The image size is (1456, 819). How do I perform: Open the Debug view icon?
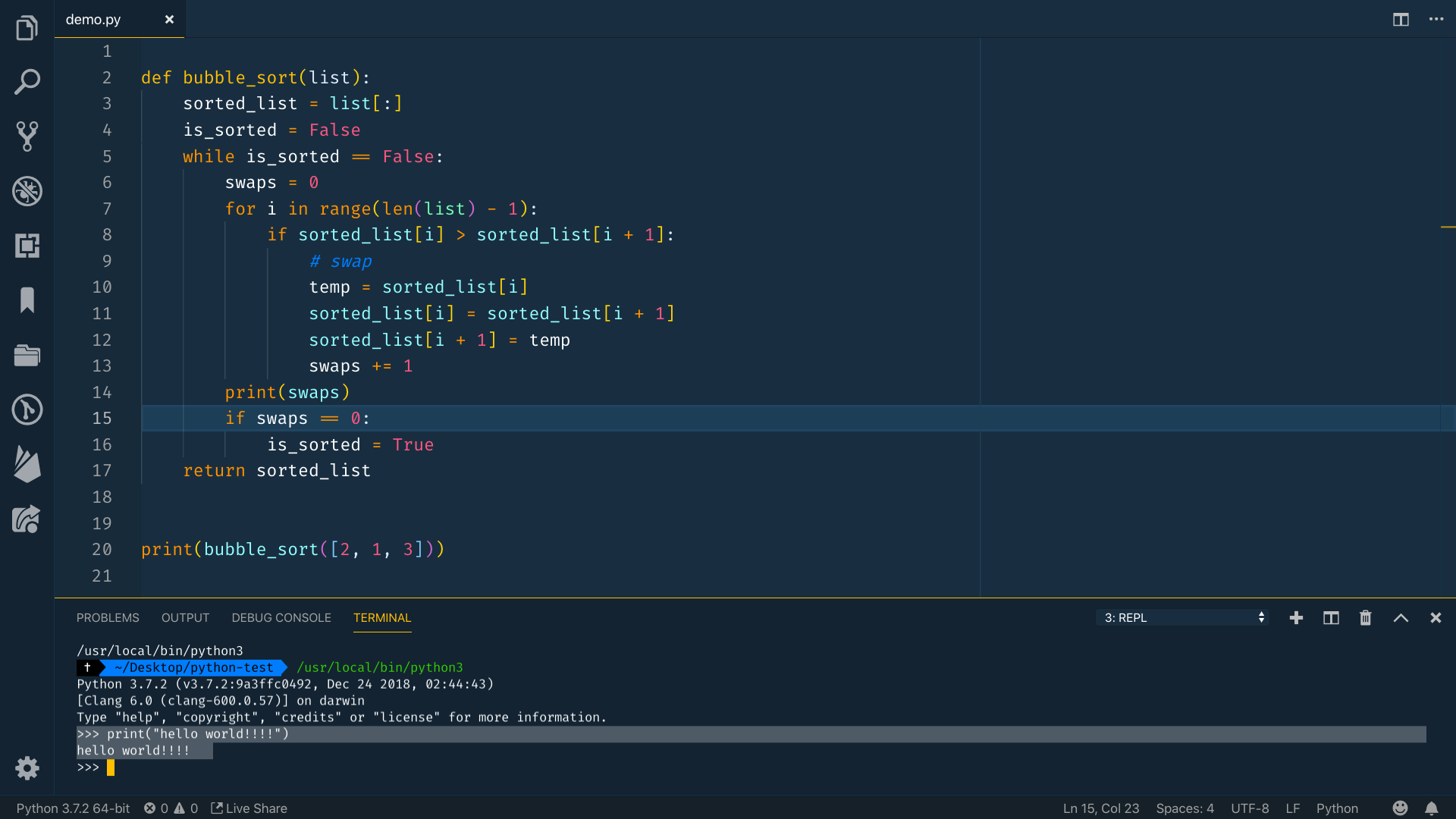27,191
